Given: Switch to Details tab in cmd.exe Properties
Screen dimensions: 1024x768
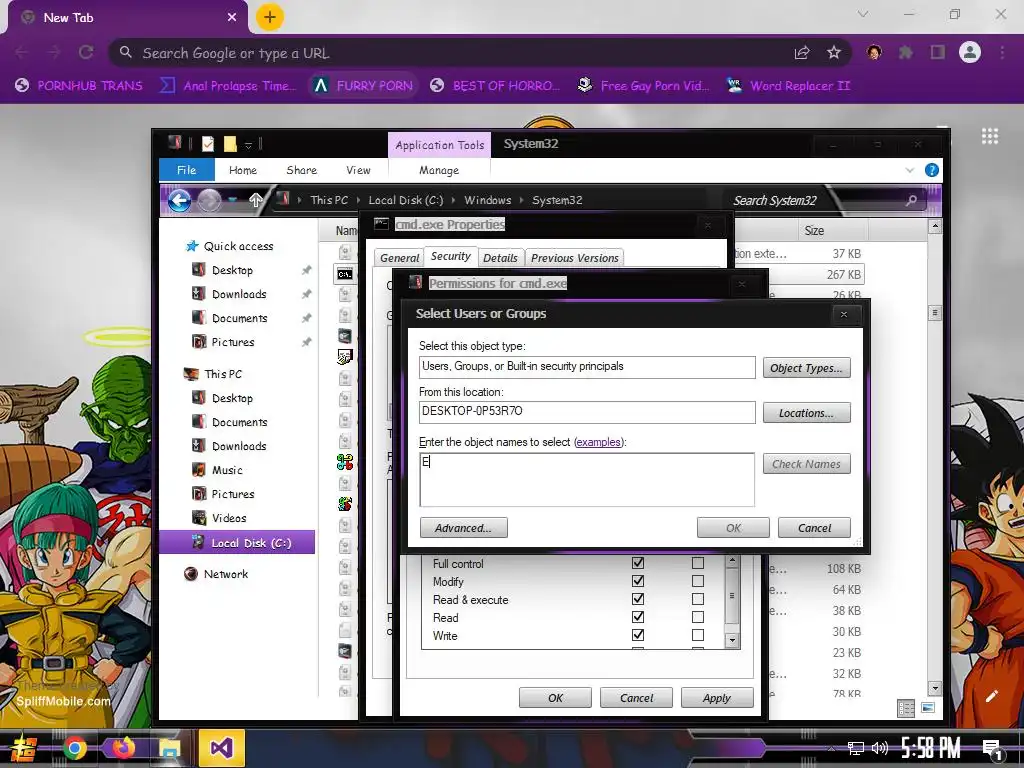Looking at the screenshot, I should pos(500,258).
